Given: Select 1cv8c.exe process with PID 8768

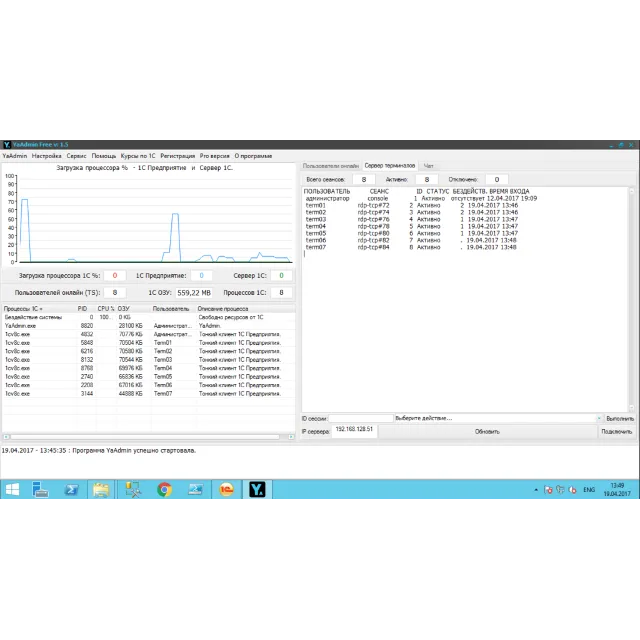Looking at the screenshot, I should (x=149, y=368).
